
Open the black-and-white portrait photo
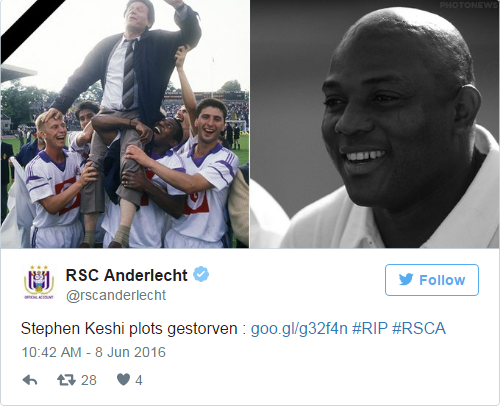coord(375,124)
